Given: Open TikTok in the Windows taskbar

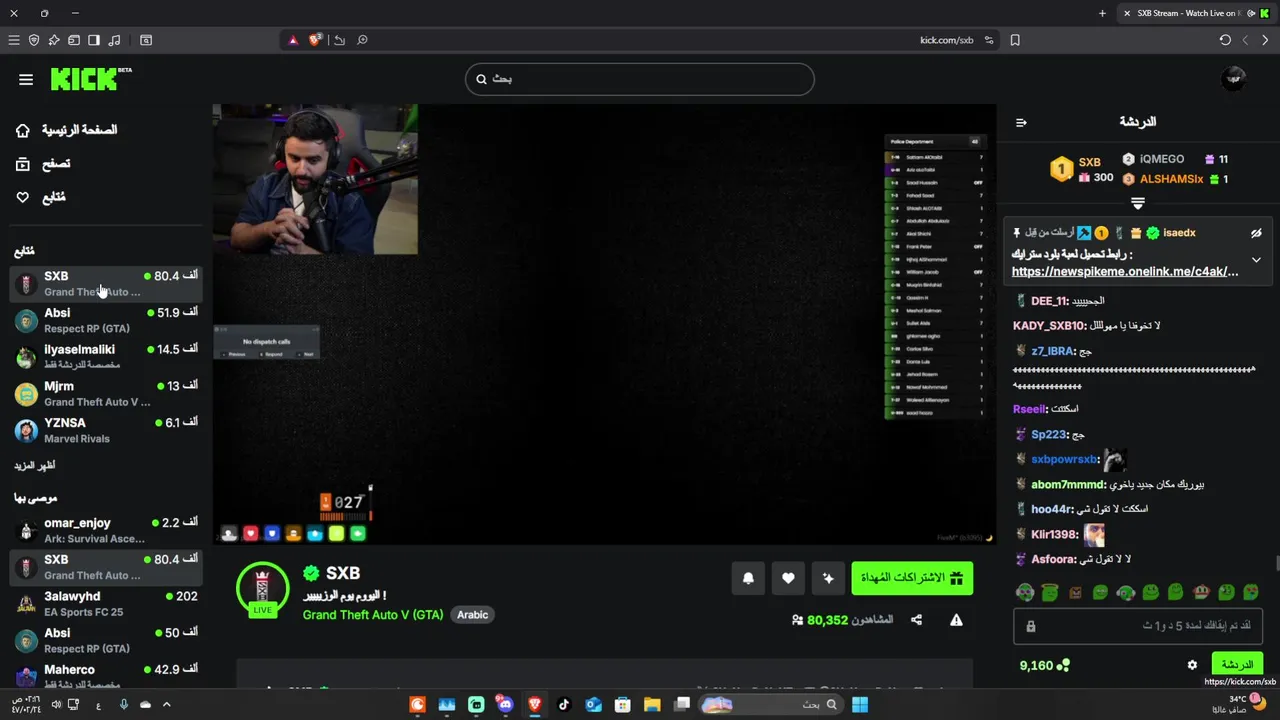Looking at the screenshot, I should [563, 704].
